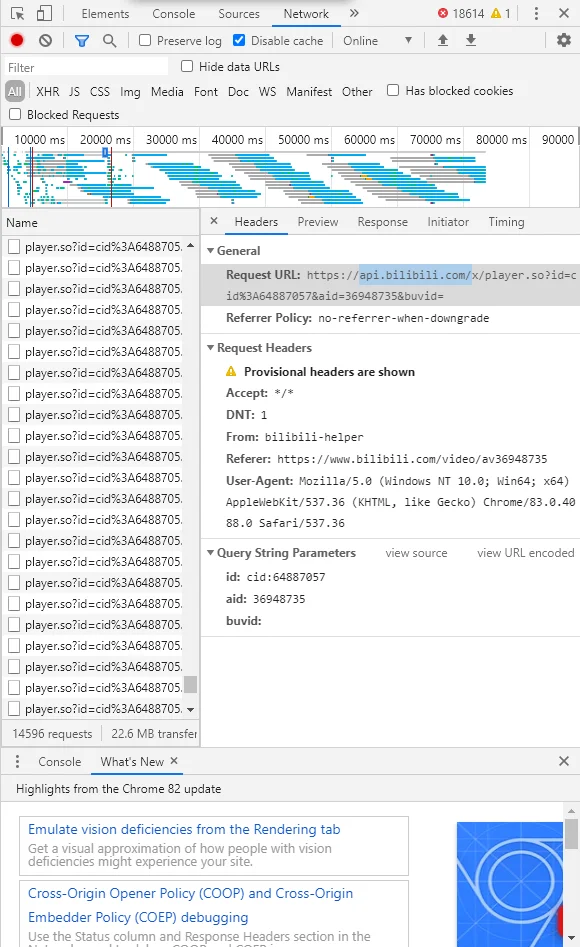The height and width of the screenshot is (947, 580).
Task: Switch to the Elements tab
Action: [x=105, y=13]
